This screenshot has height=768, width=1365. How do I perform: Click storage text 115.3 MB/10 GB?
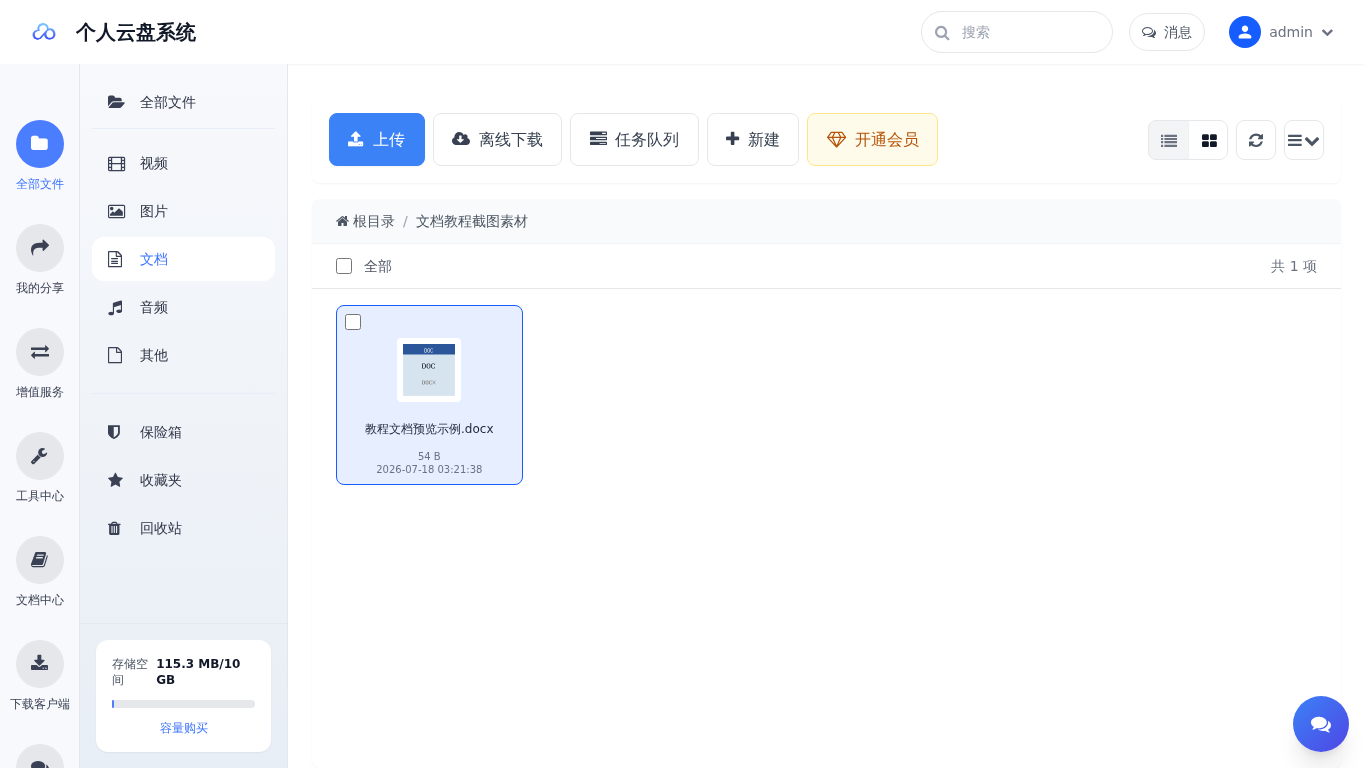tap(198, 672)
